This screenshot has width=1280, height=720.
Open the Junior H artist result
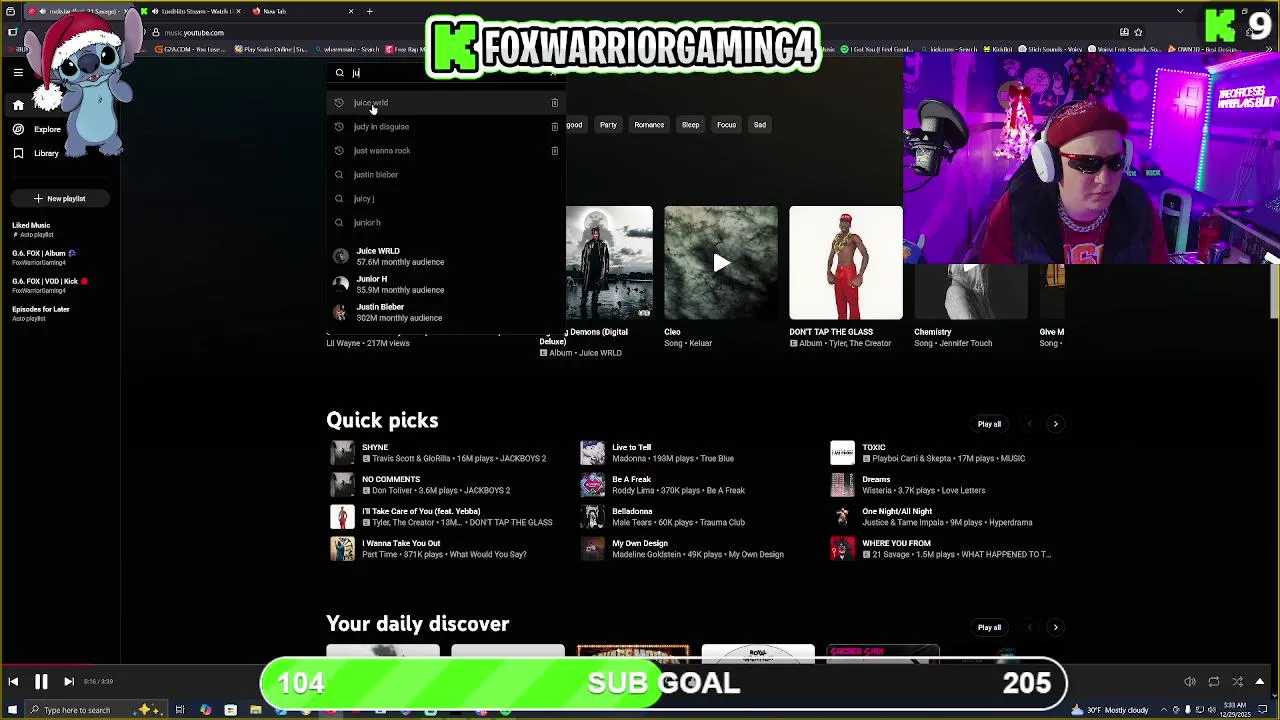(x=447, y=285)
